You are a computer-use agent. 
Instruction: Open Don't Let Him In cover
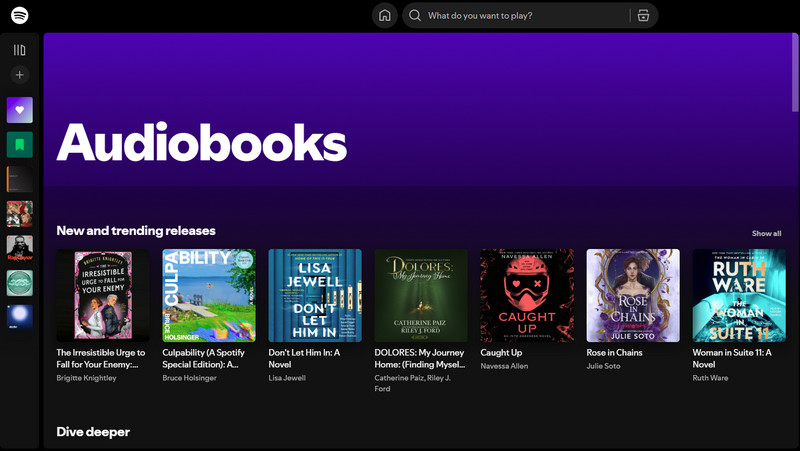coord(315,295)
